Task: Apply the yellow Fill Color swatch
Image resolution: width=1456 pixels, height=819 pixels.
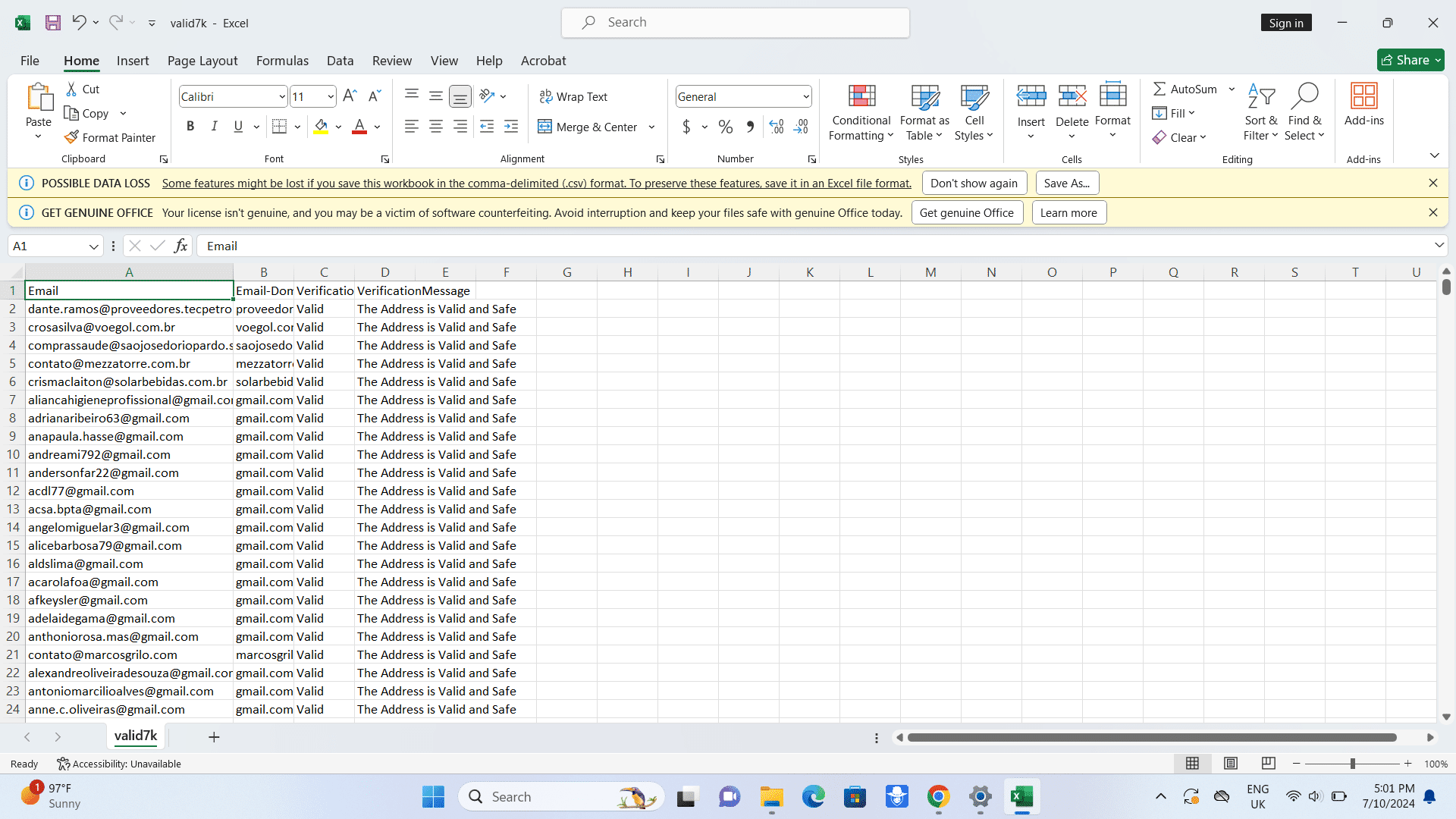Action: 321,127
